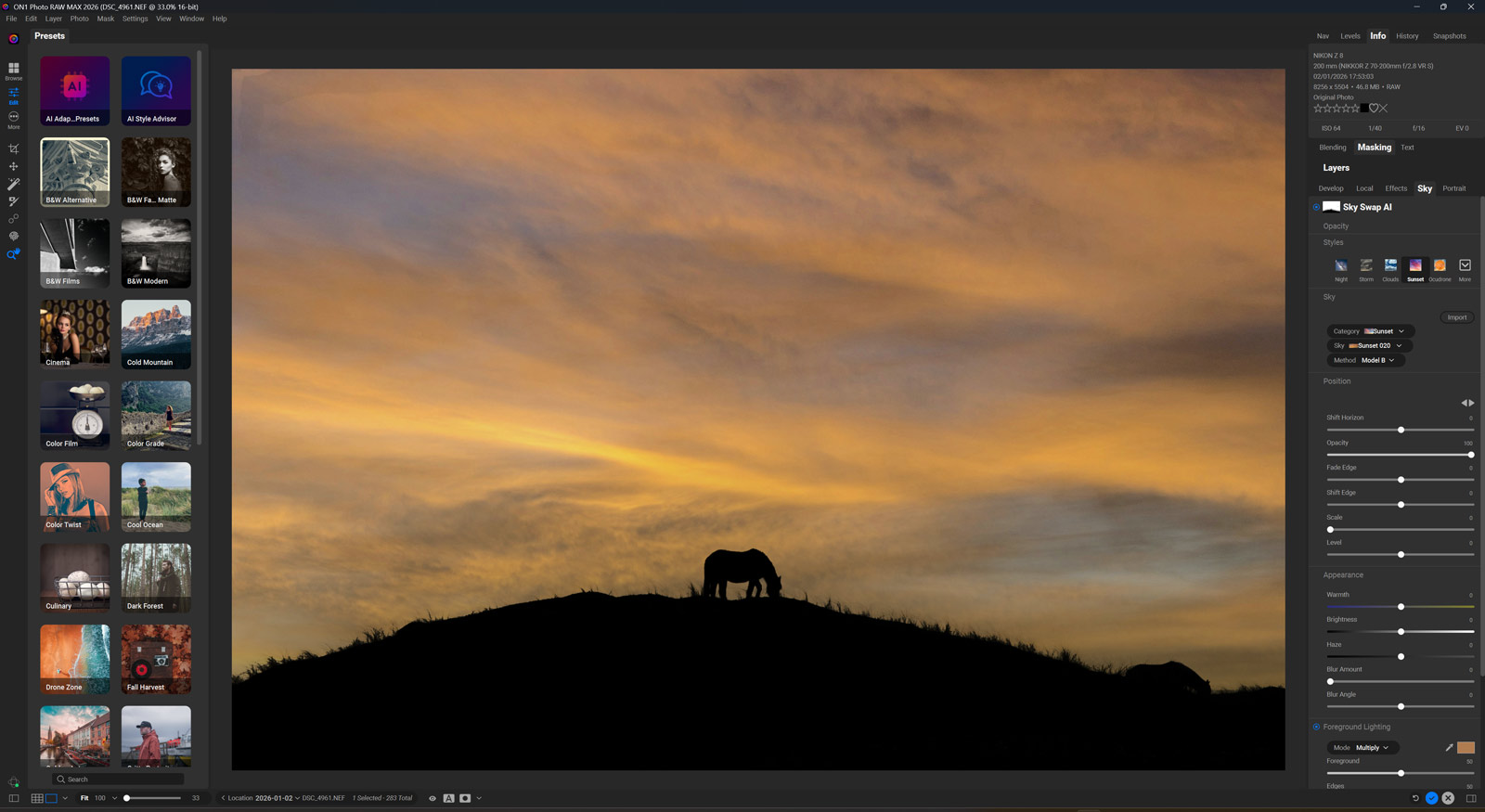The width and height of the screenshot is (1485, 812).
Task: Click the eyedropper for Foreground Lighting color
Action: (x=1449, y=747)
